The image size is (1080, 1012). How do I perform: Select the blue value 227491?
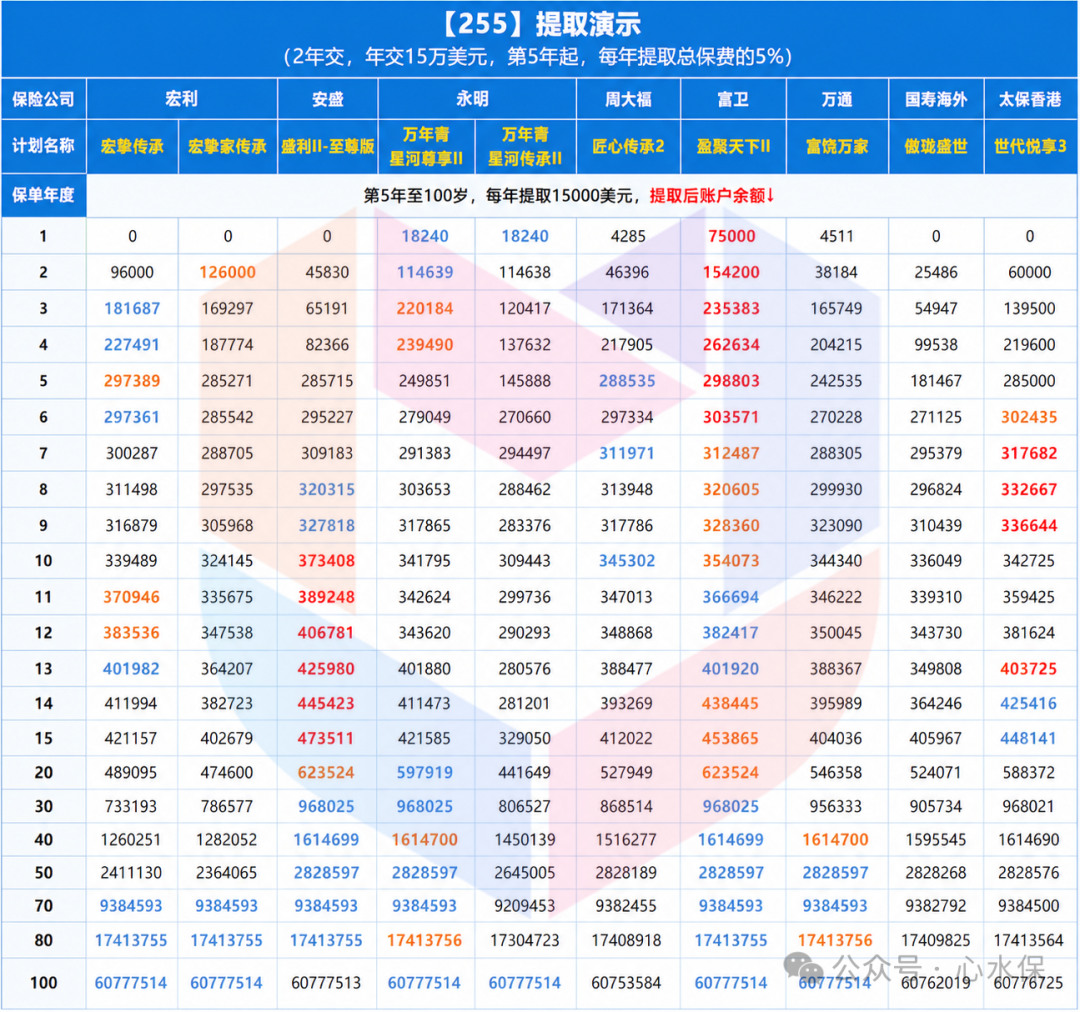tap(132, 344)
